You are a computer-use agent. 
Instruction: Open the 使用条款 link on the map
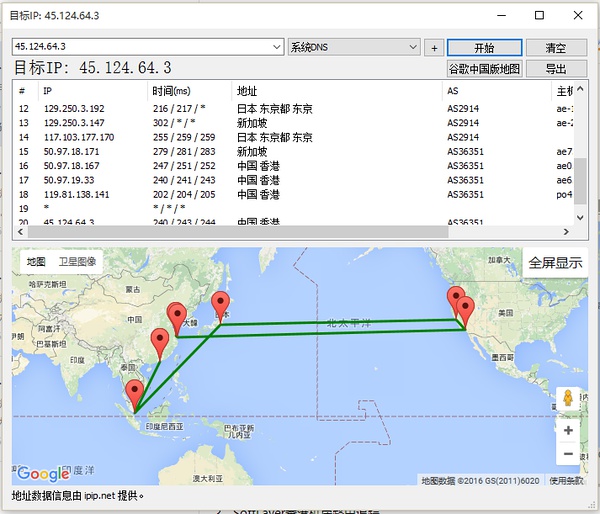coord(567,481)
